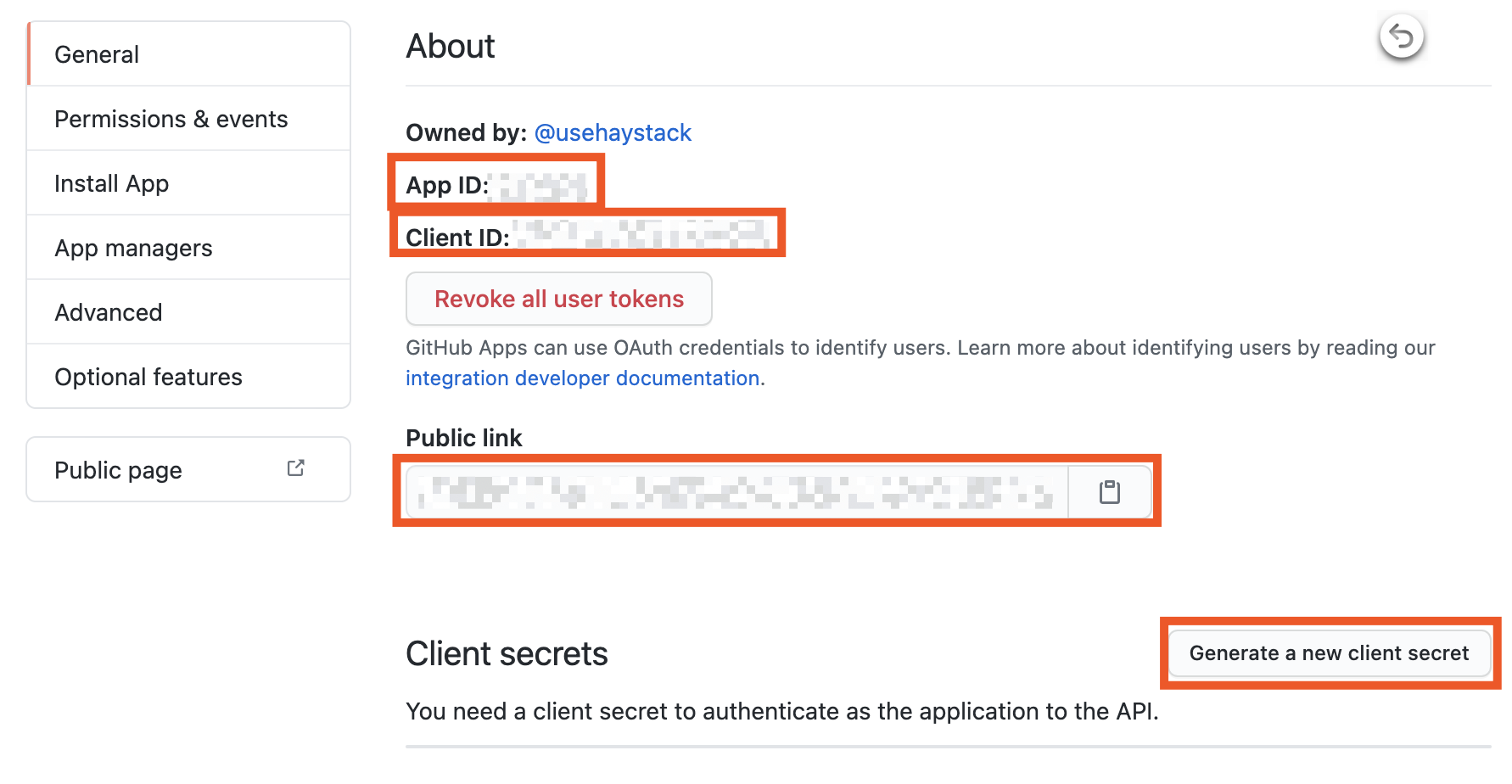1512x784 pixels.
Task: Click the Public link label
Action: click(463, 438)
